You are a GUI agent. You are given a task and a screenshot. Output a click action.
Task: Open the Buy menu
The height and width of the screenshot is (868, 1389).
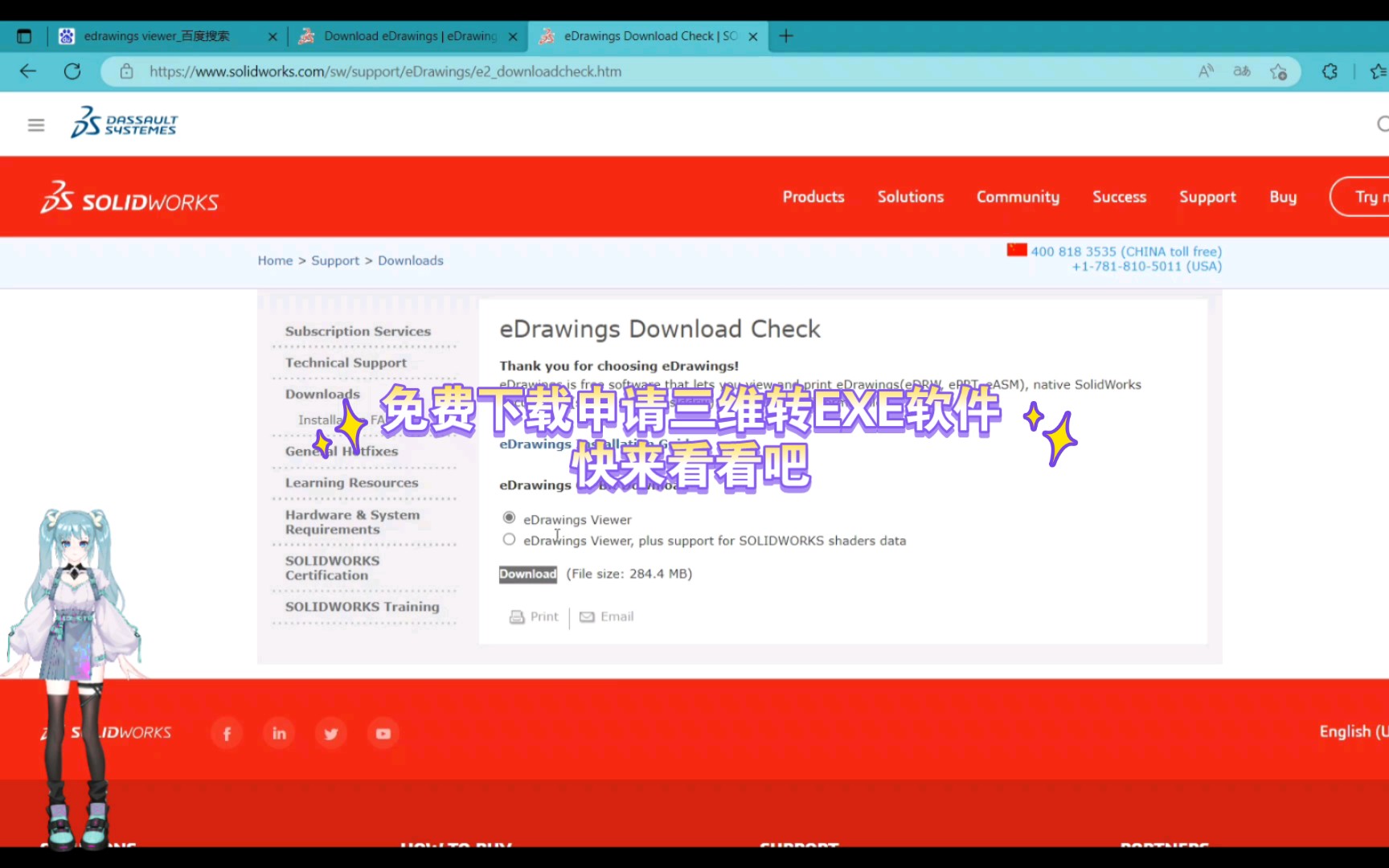pyautogui.click(x=1283, y=197)
